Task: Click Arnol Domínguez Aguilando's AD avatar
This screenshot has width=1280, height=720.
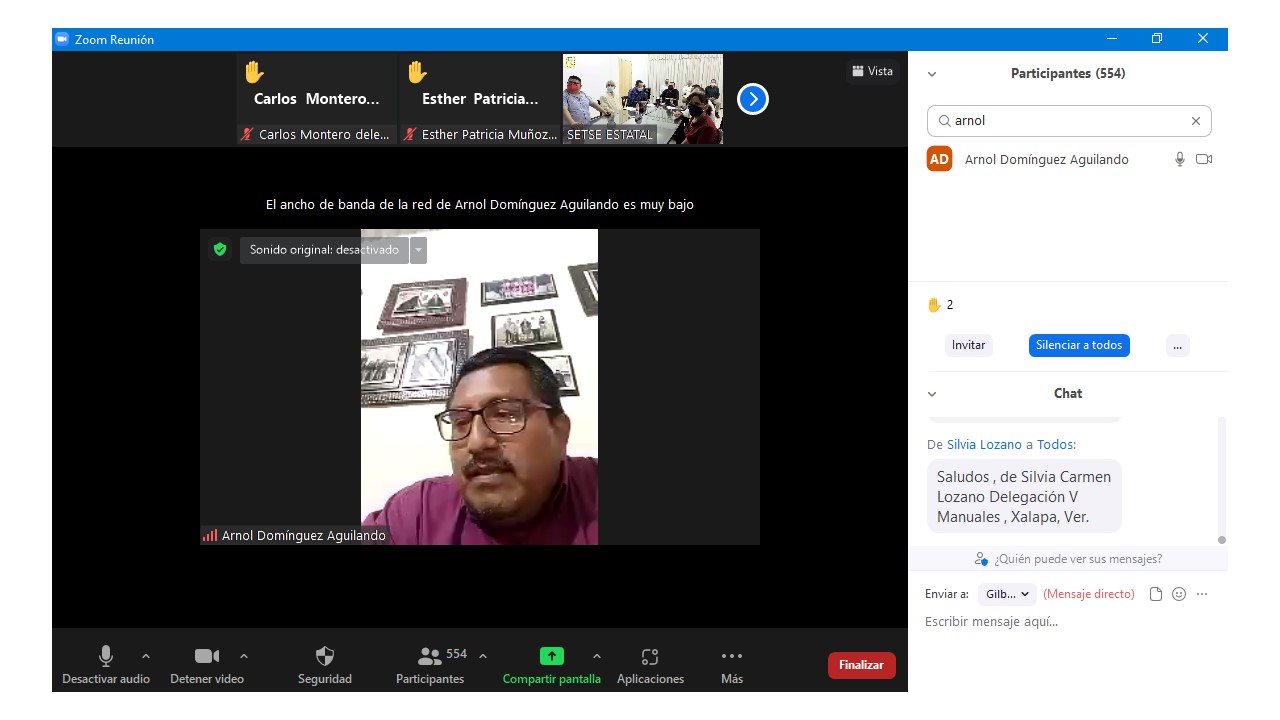Action: tap(940, 159)
